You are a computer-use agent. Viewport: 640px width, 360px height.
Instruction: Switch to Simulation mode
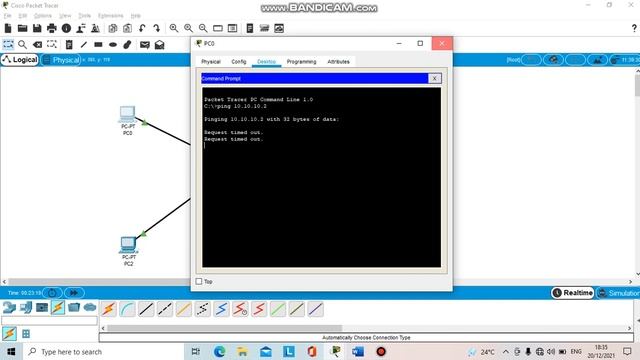point(618,293)
